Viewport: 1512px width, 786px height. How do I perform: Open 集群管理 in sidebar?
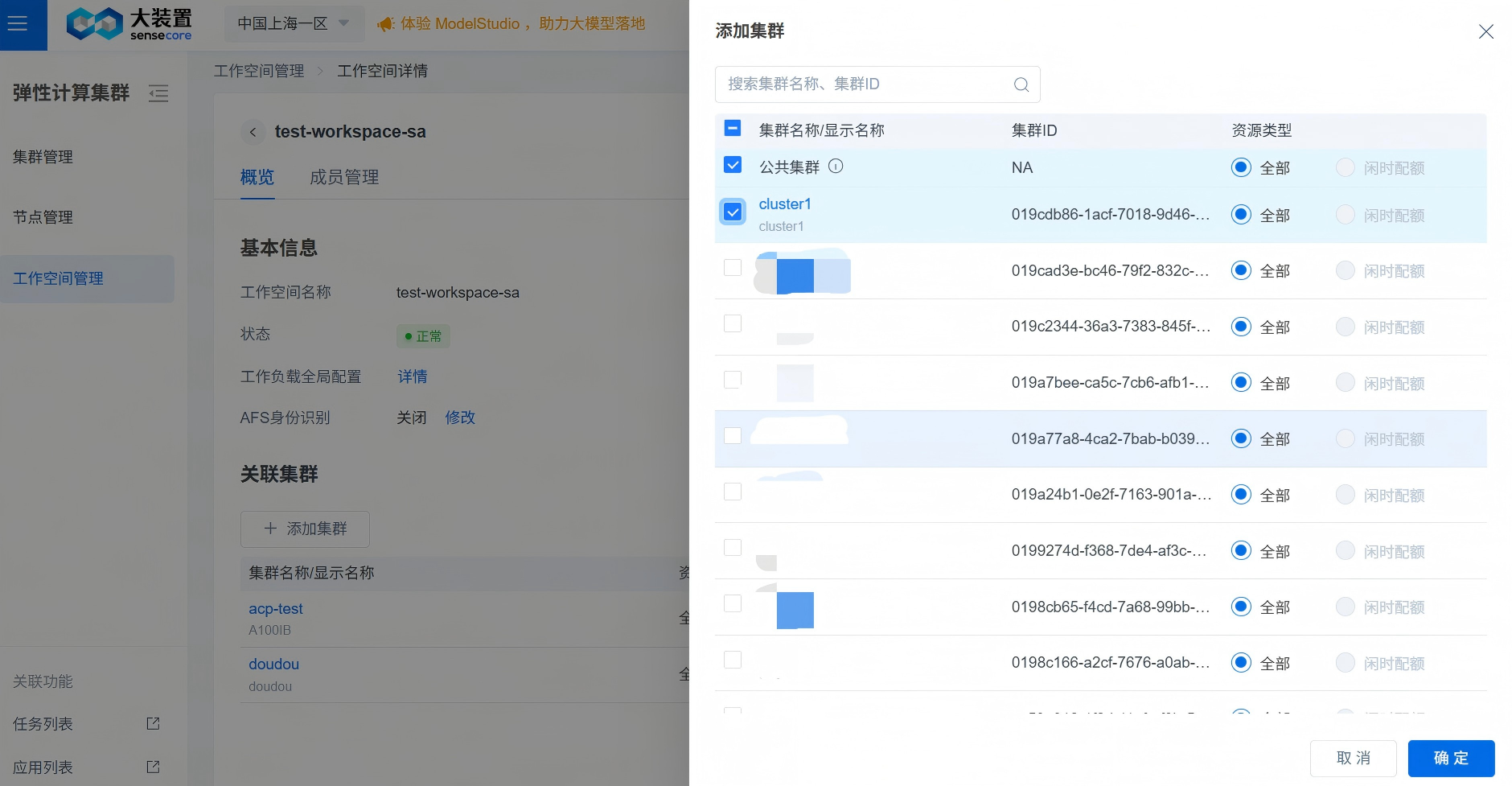(x=43, y=157)
